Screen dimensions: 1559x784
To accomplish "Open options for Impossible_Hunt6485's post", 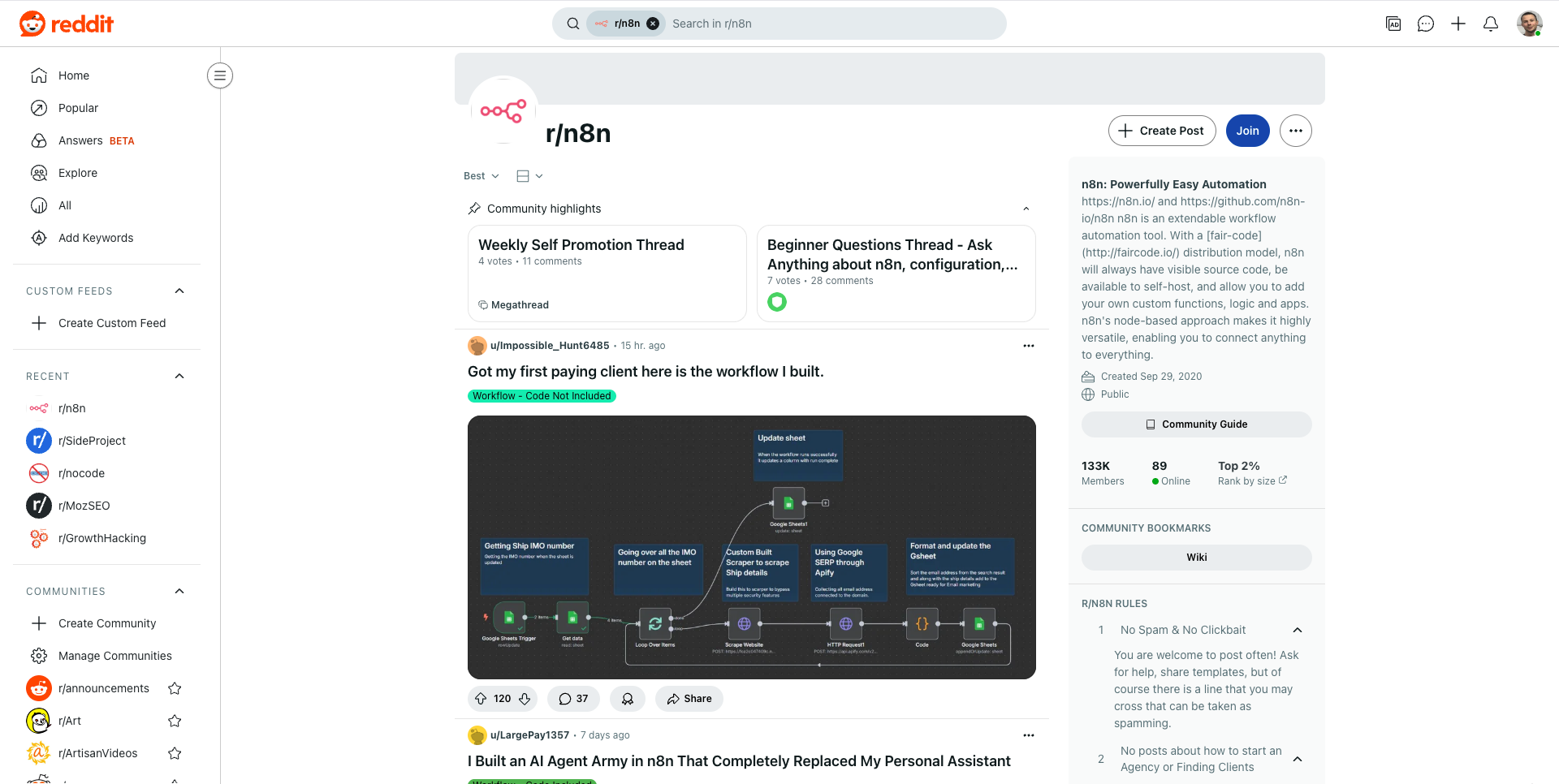I will tap(1029, 346).
